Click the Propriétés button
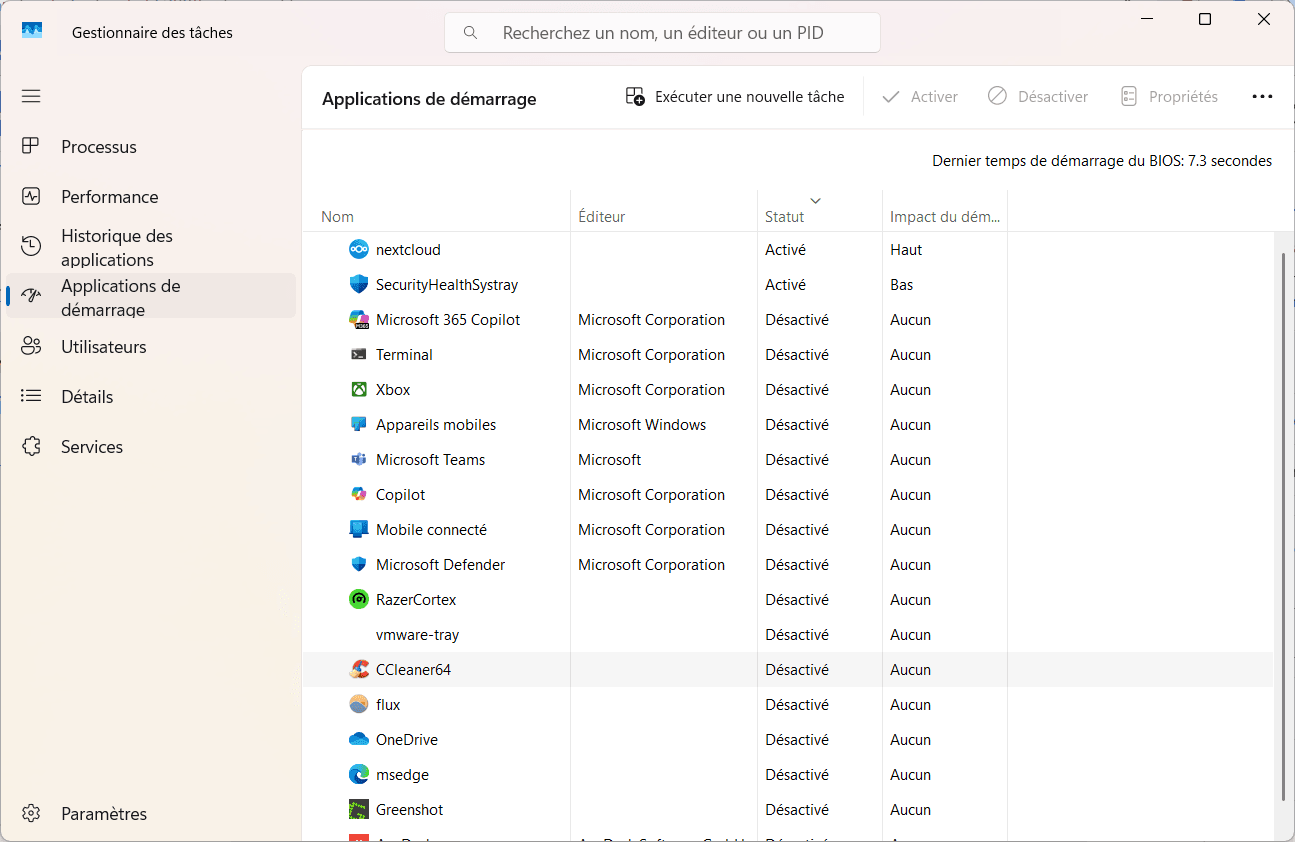 (x=1169, y=96)
